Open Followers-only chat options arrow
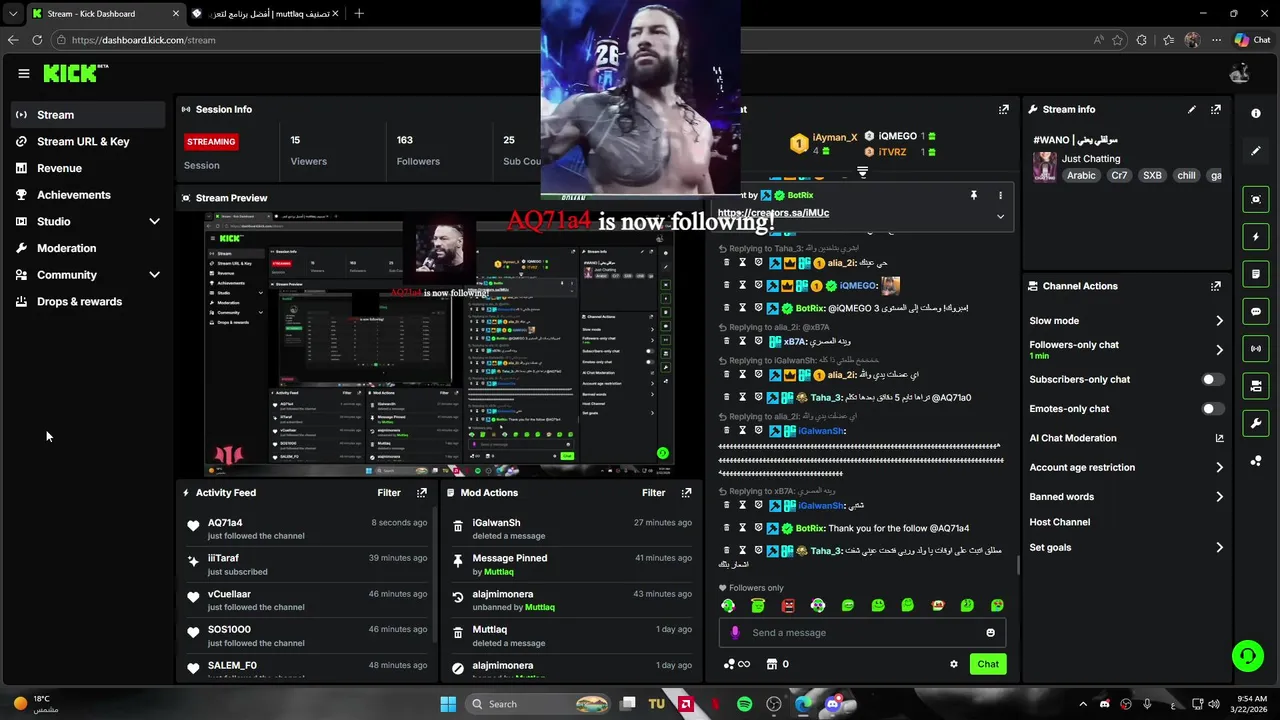The image size is (1280, 720). click(1219, 350)
